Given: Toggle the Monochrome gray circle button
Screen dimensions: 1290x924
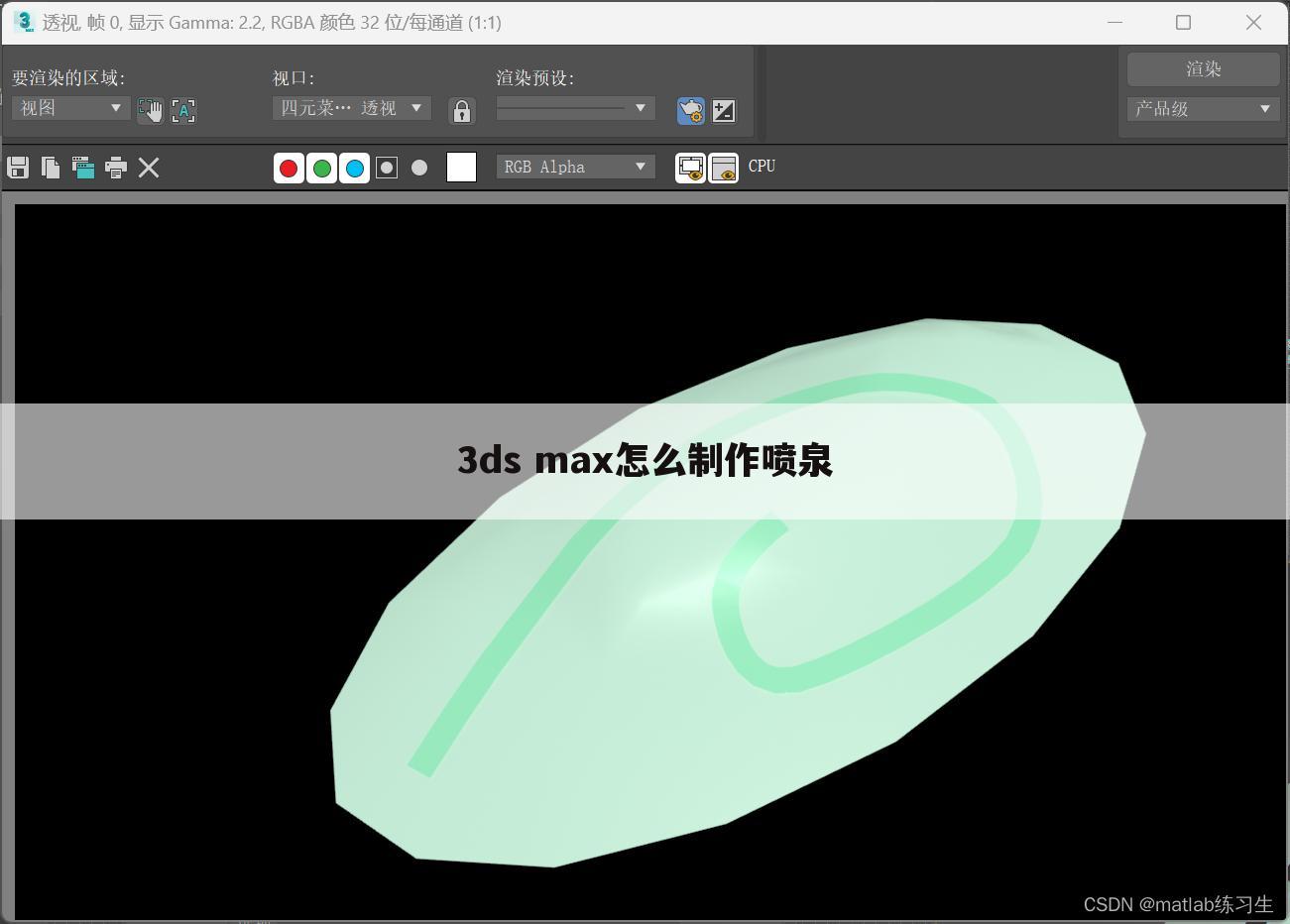Looking at the screenshot, I should tap(419, 168).
